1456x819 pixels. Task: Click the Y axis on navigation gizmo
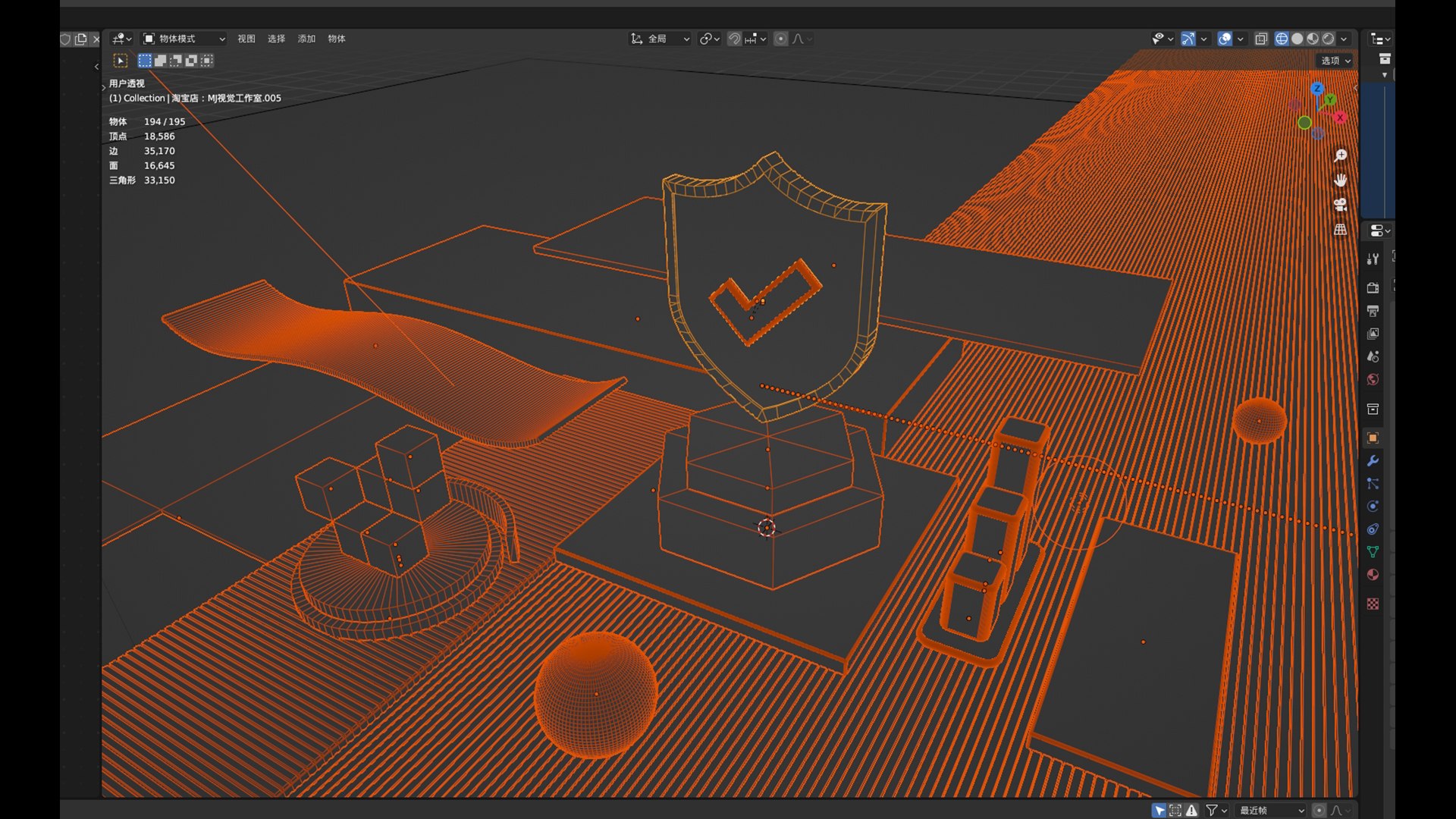point(1330,100)
